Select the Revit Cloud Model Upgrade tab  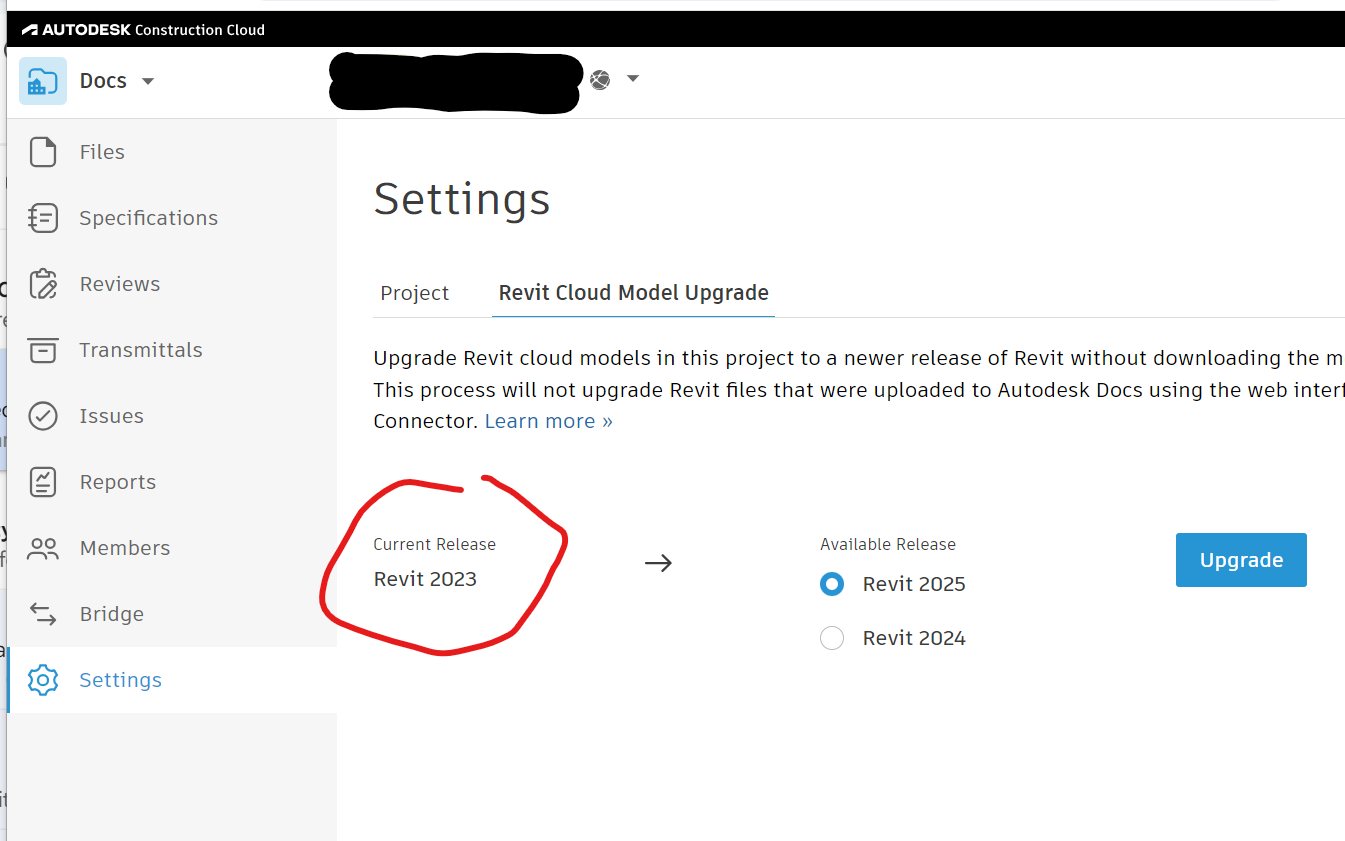pos(633,293)
